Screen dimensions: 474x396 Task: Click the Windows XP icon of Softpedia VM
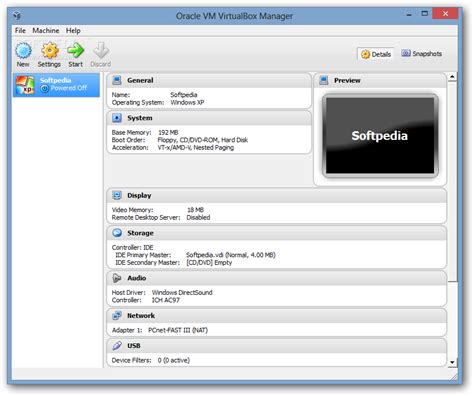pyautogui.click(x=25, y=85)
